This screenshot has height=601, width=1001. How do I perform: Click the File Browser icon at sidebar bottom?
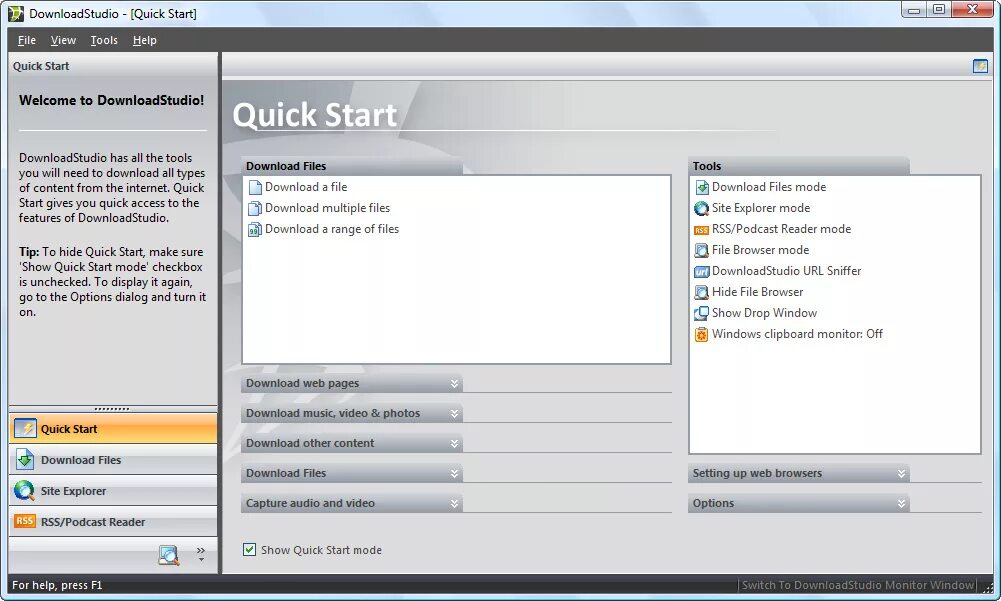click(169, 554)
